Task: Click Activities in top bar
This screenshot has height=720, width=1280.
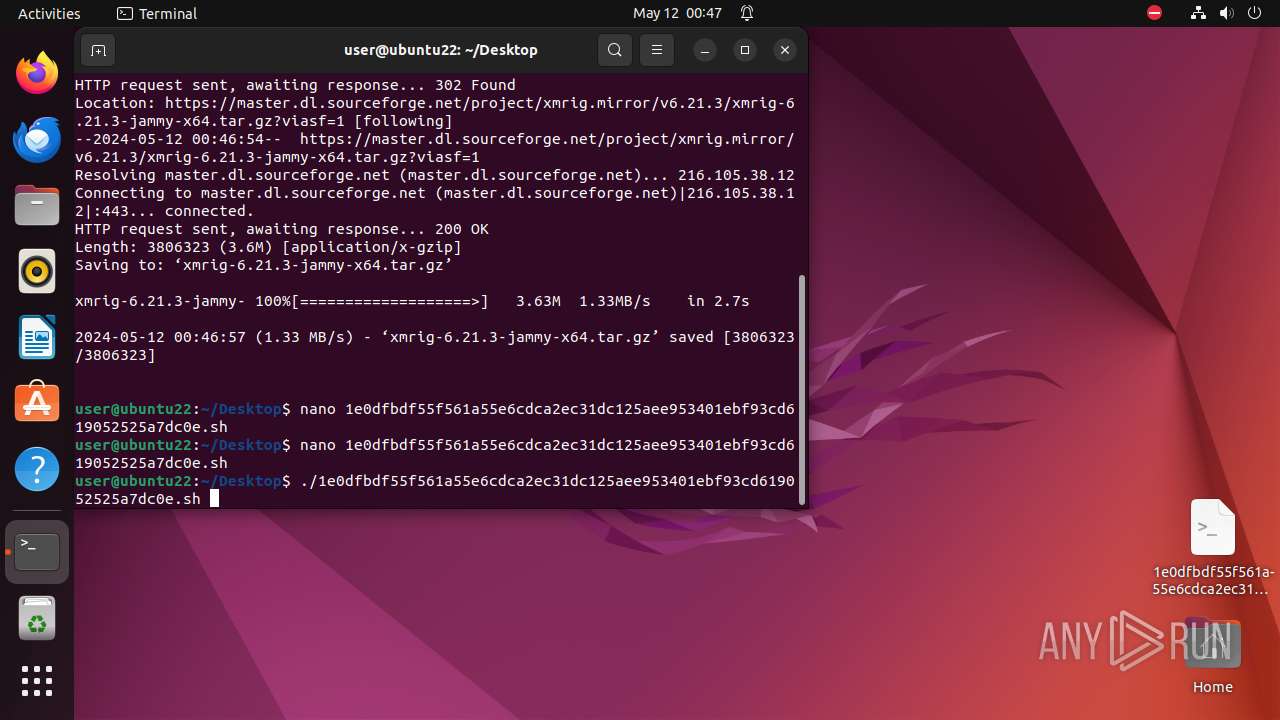Action: pos(49,13)
